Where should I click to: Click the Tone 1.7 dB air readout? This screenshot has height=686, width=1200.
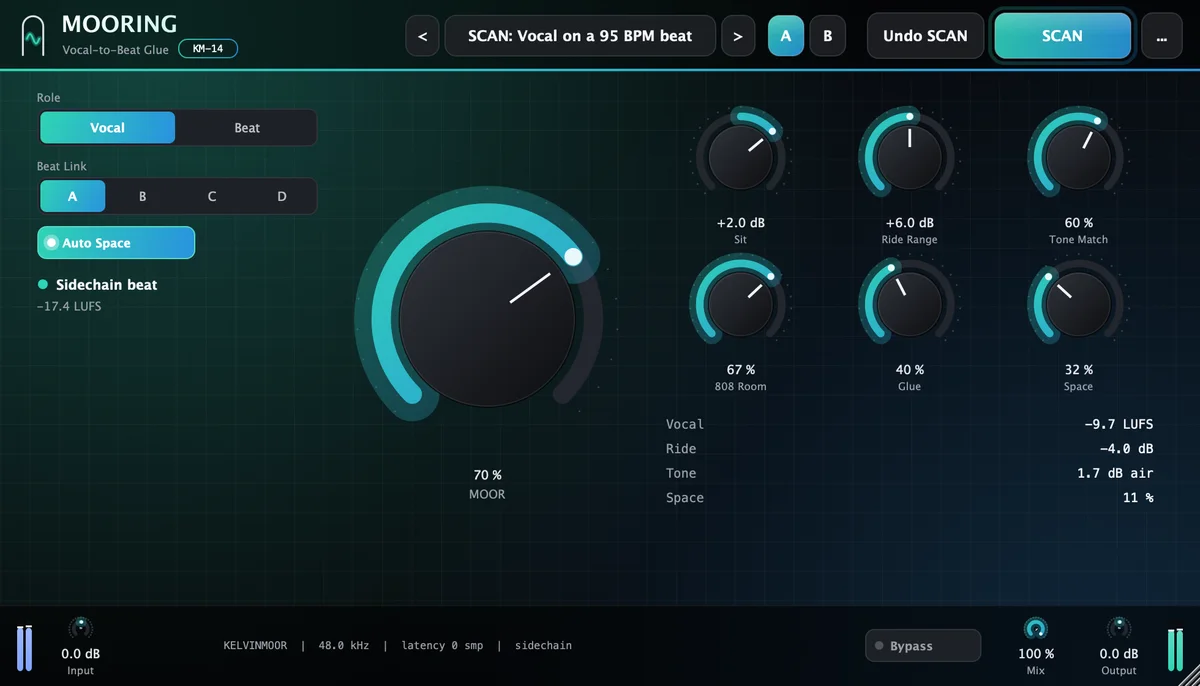(x=909, y=473)
